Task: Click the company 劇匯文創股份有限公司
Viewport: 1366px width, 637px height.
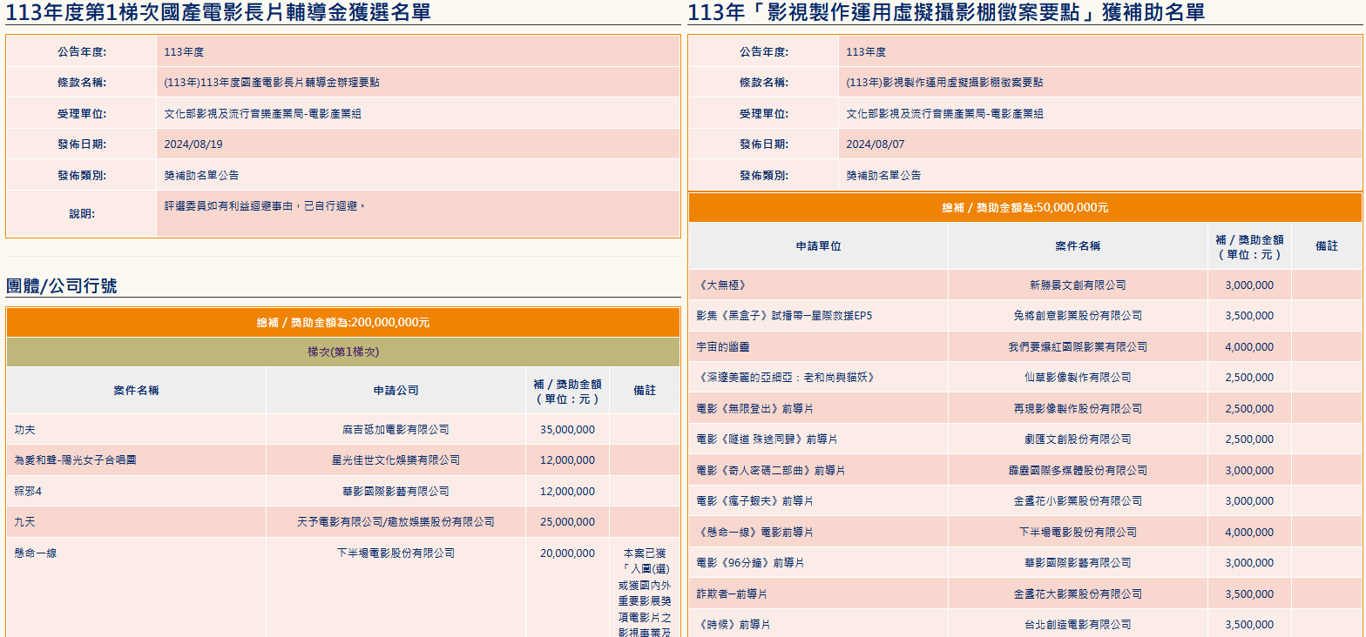Action: point(1078,440)
